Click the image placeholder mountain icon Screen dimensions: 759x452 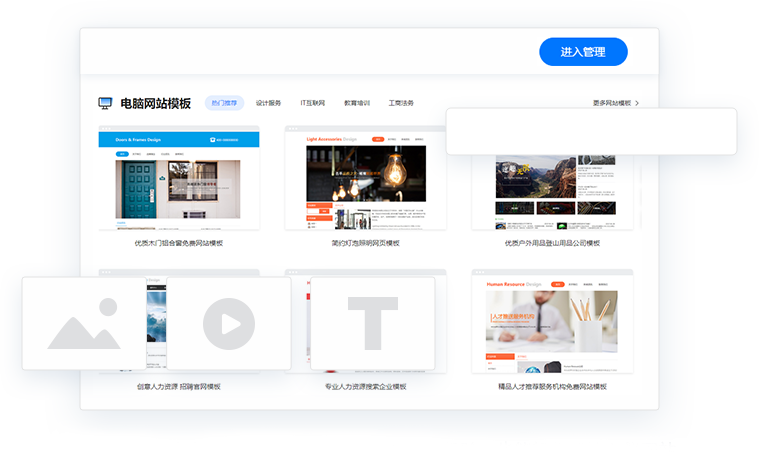pyautogui.click(x=84, y=324)
